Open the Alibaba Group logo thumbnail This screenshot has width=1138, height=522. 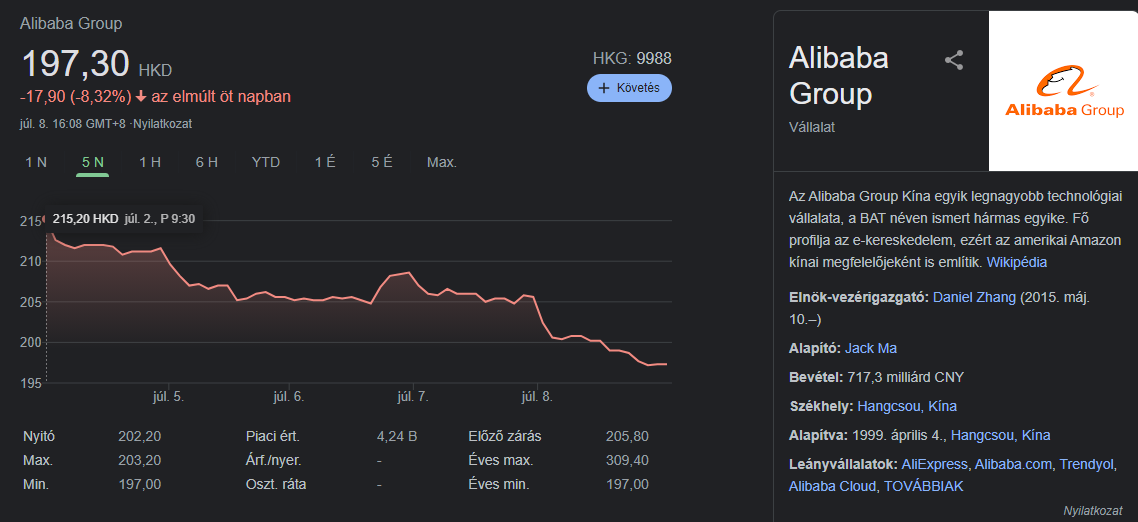pyautogui.click(x=1063, y=91)
